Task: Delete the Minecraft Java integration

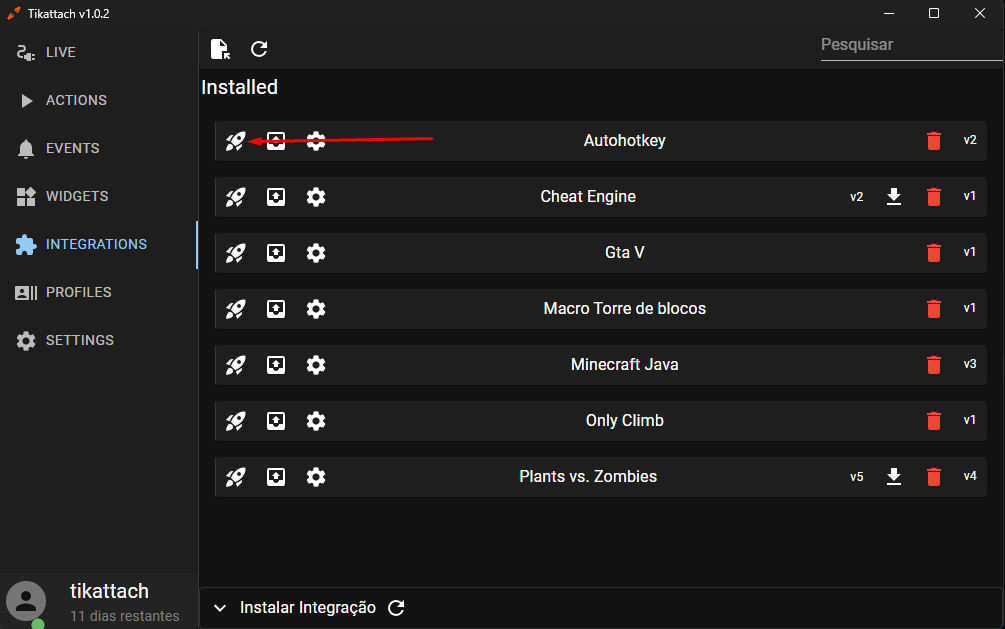Action: 934,365
